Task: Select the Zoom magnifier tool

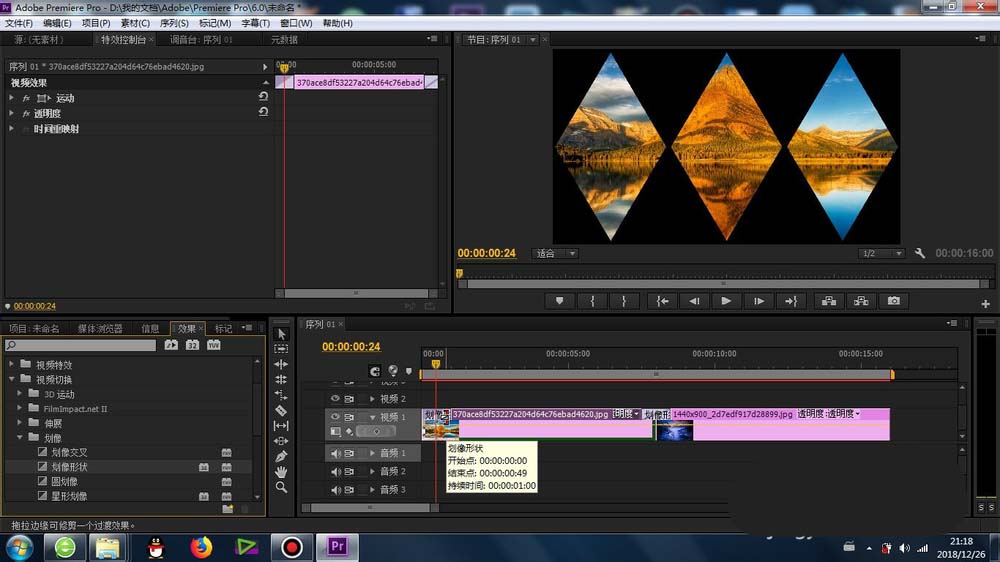Action: [x=281, y=487]
